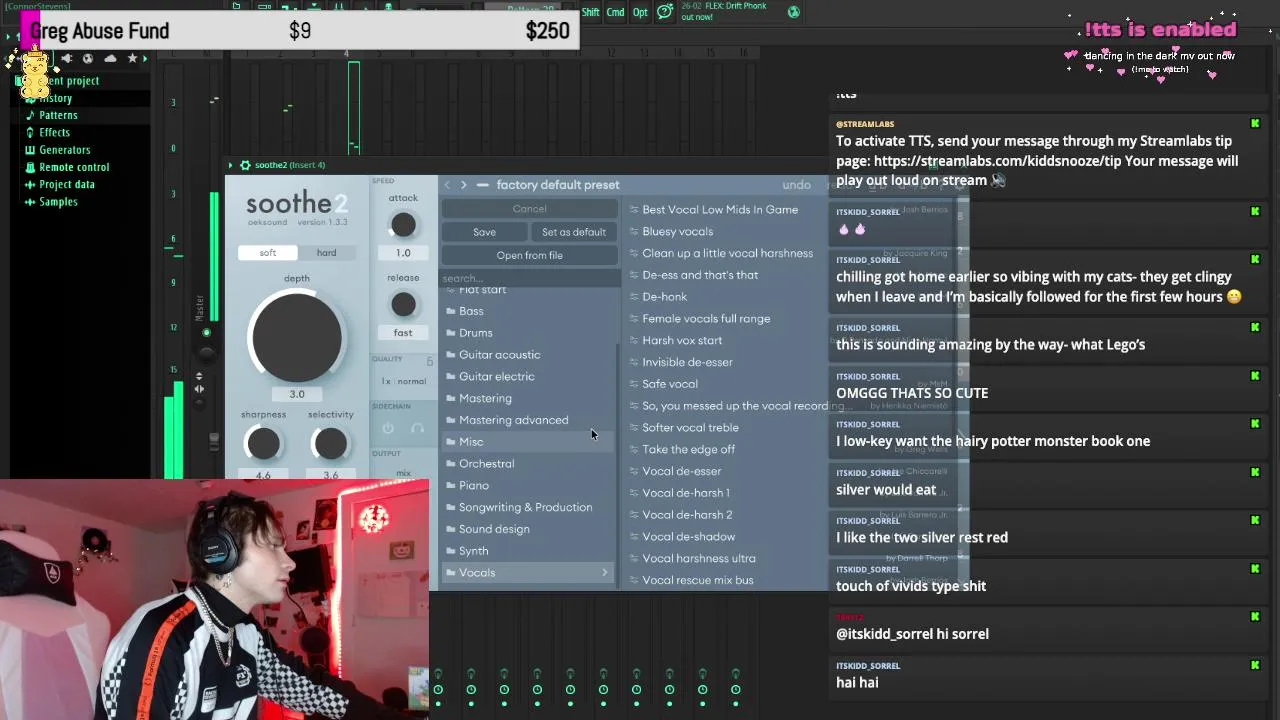Open the Mastering preset folder
Image resolution: width=1280 pixels, height=720 pixels.
(x=527, y=398)
